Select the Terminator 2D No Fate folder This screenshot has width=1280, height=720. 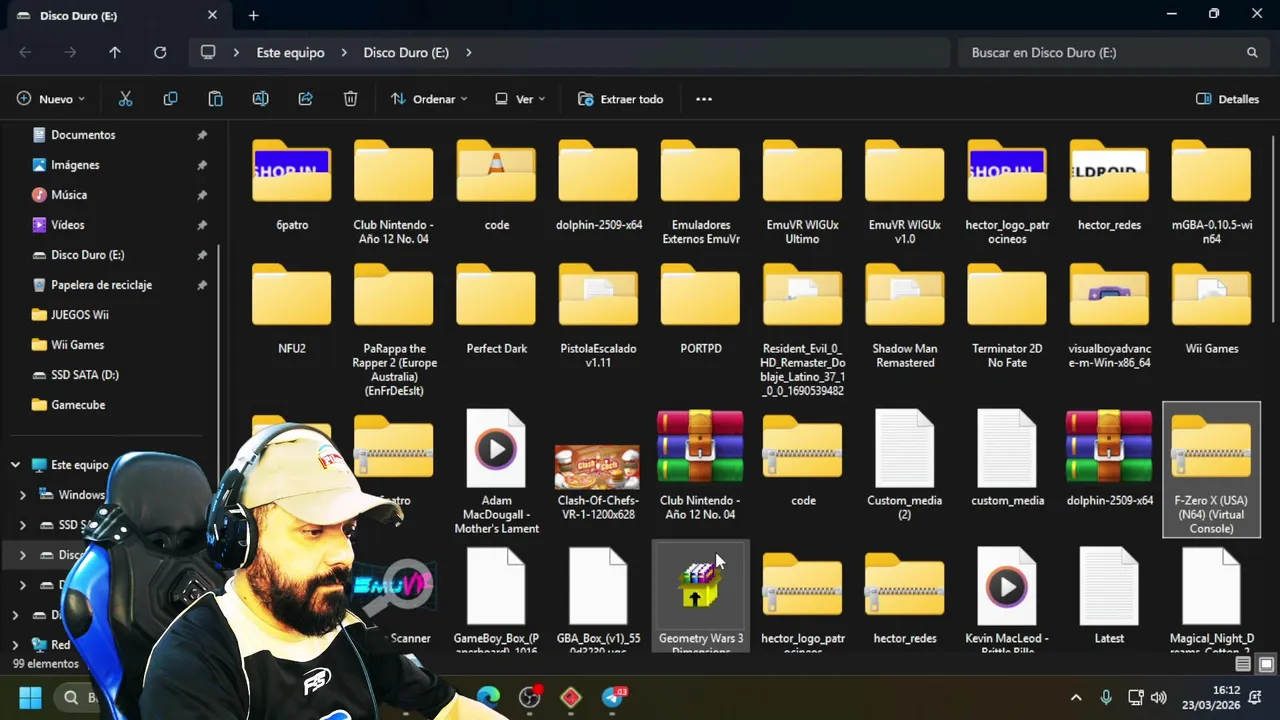1007,316
